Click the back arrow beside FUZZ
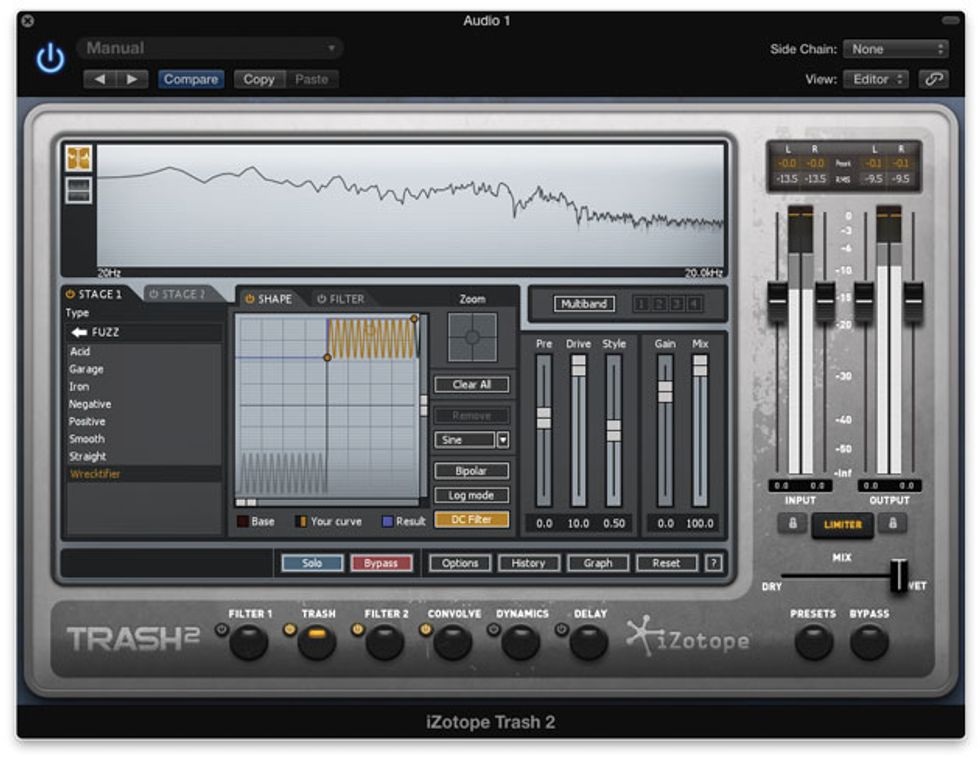This screenshot has height=759, width=980. coord(79,332)
